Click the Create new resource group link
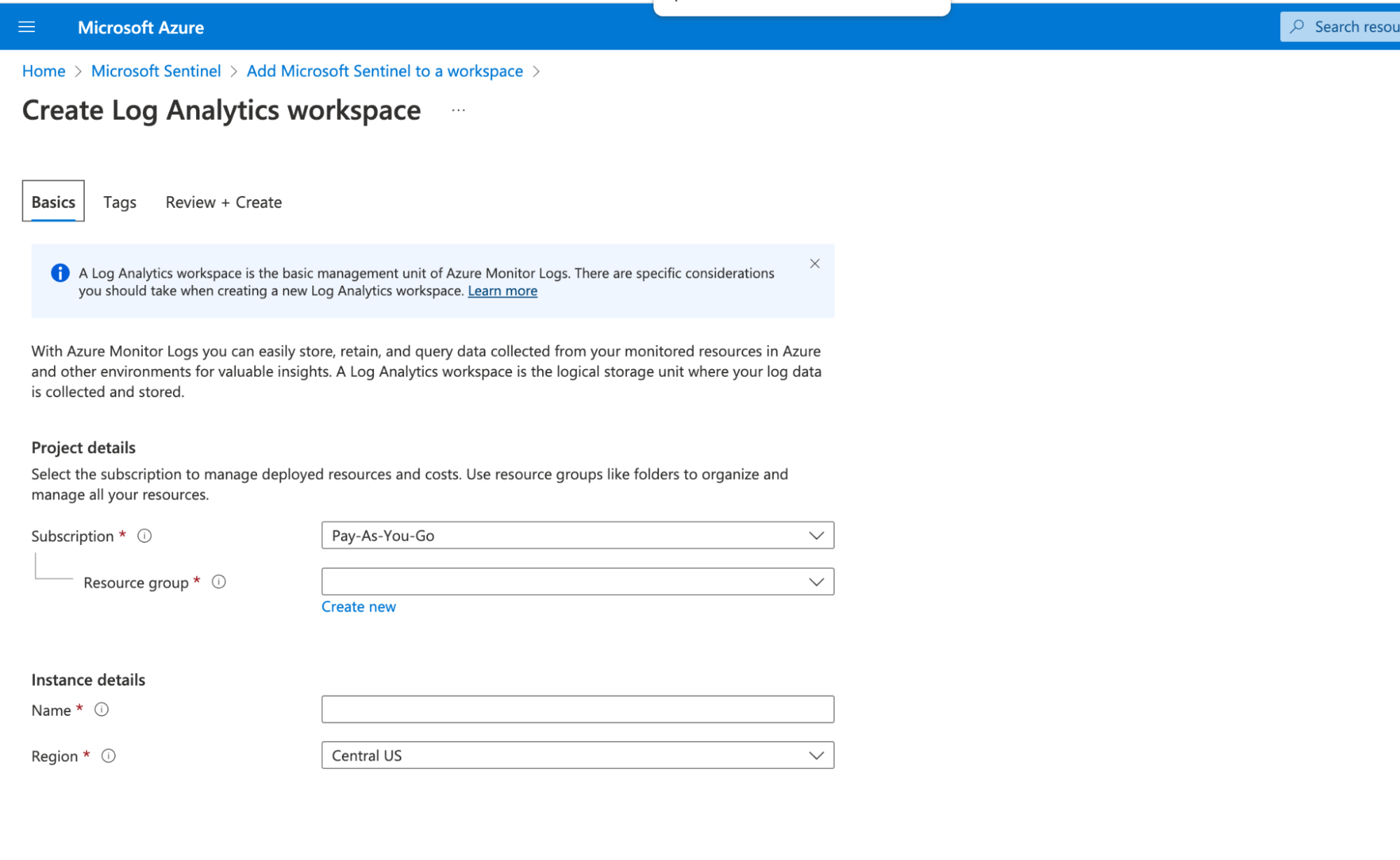The height and width of the screenshot is (860, 1400). click(358, 605)
